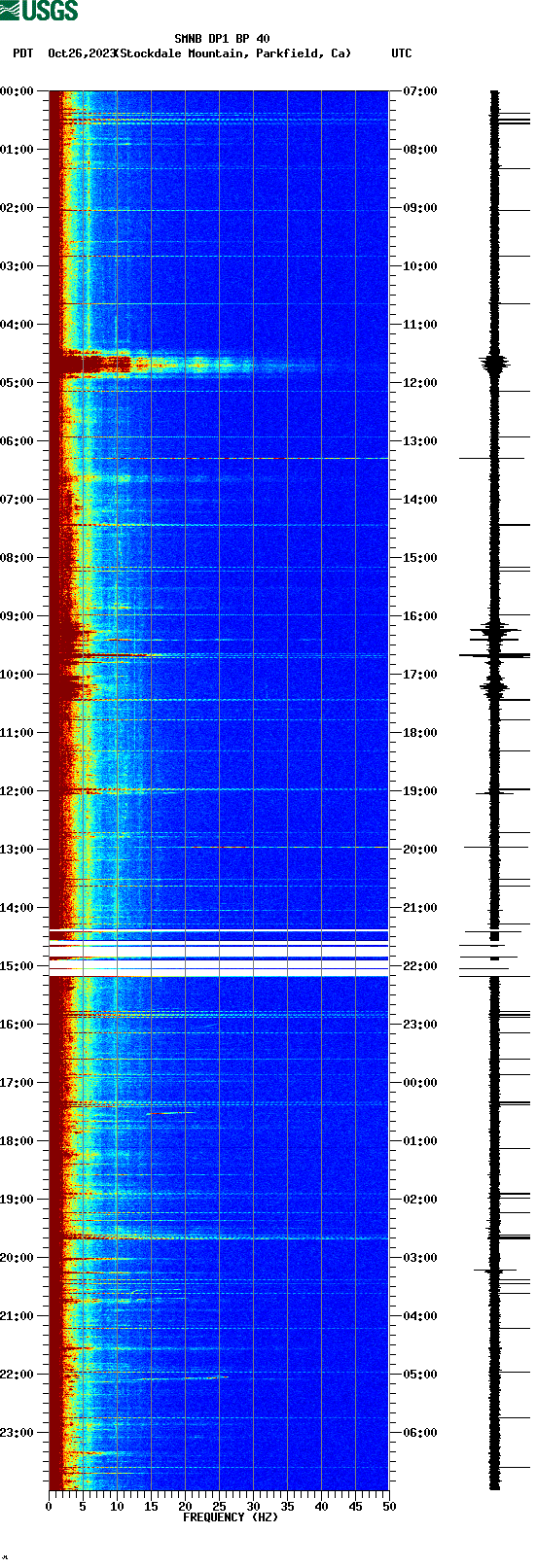Click the 50 Hz frequency tick label
This screenshot has height=1568, width=537.
389,1507
